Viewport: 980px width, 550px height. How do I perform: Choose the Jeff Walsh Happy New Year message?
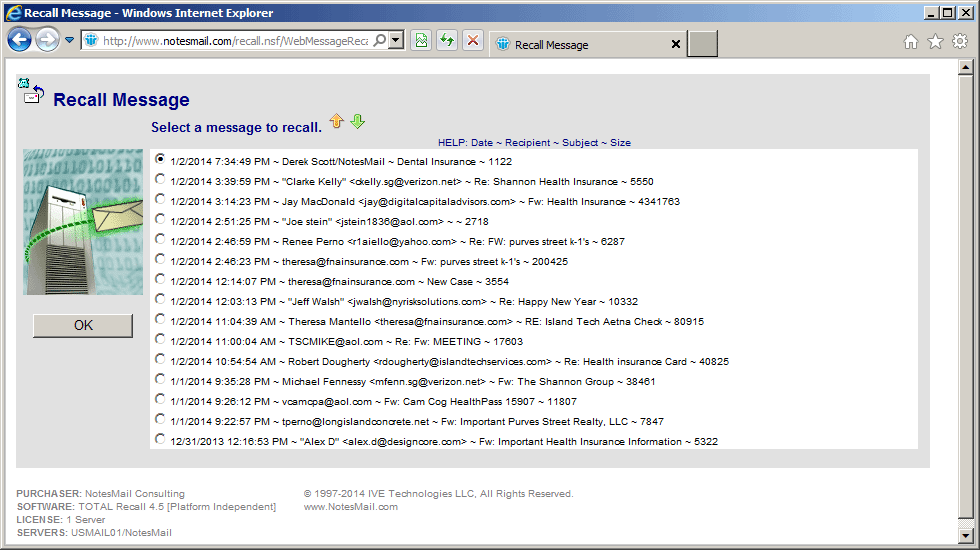click(x=160, y=299)
